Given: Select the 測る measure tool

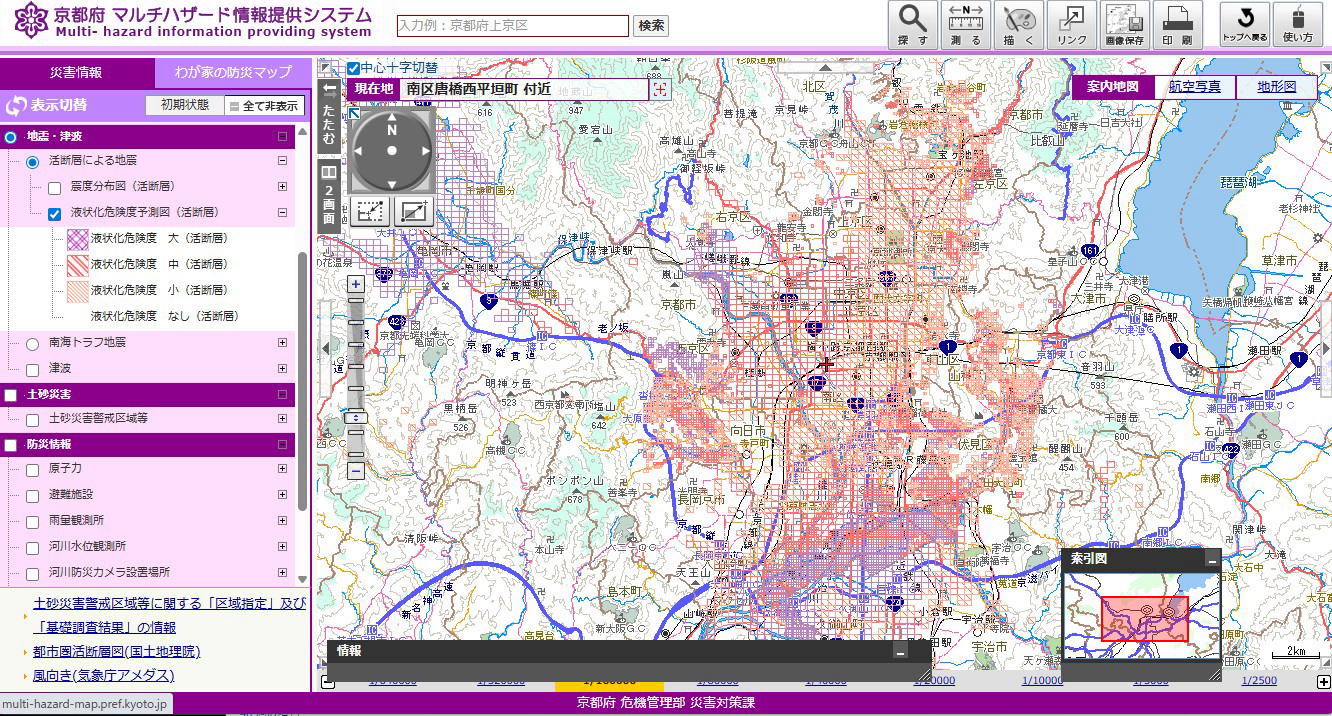Looking at the screenshot, I should 966,25.
